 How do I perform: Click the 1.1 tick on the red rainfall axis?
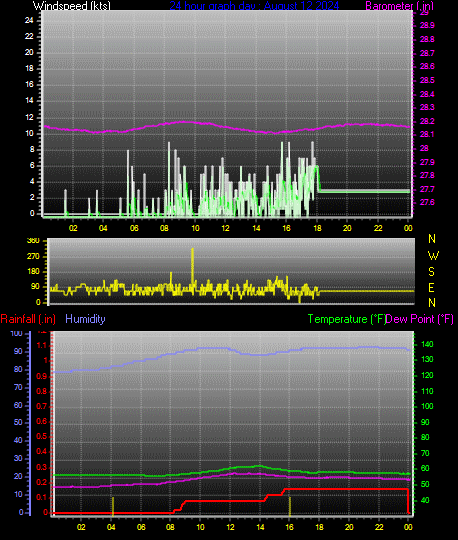[x=42, y=345]
